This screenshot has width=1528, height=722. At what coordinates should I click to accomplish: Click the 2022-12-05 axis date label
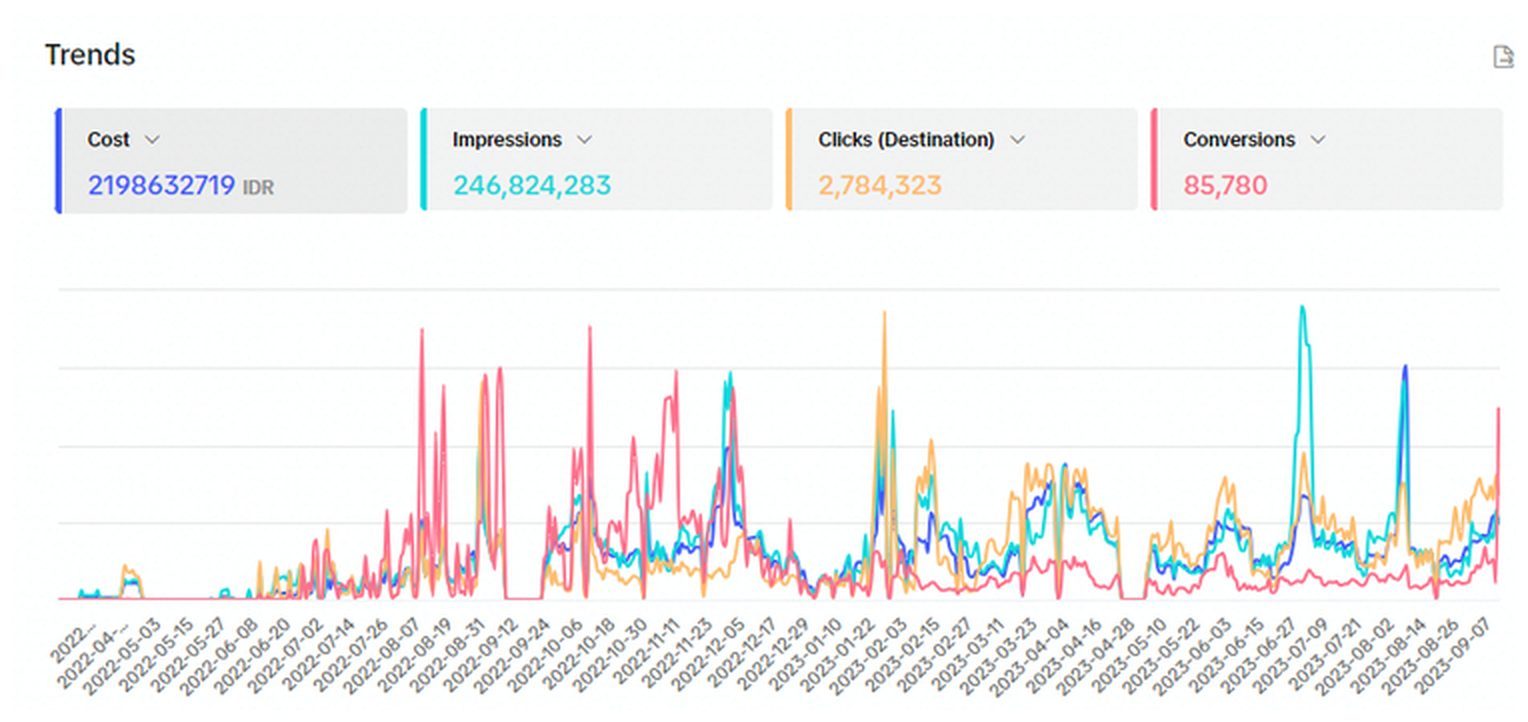710,653
